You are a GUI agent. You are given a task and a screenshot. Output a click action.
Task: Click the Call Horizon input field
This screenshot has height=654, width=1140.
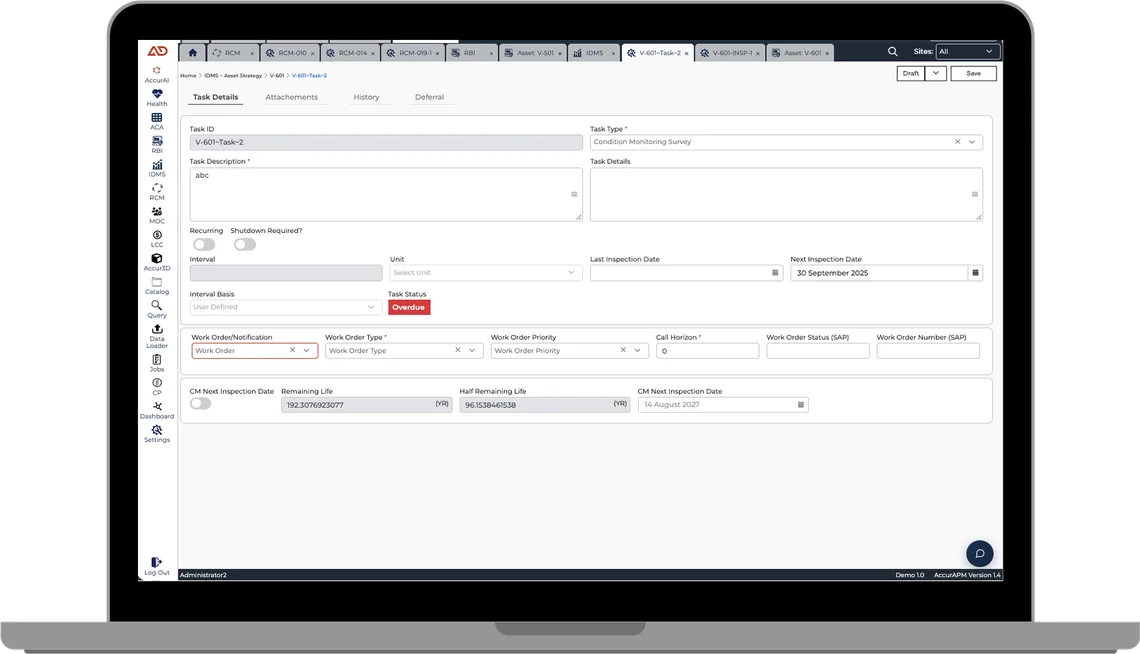[707, 351]
